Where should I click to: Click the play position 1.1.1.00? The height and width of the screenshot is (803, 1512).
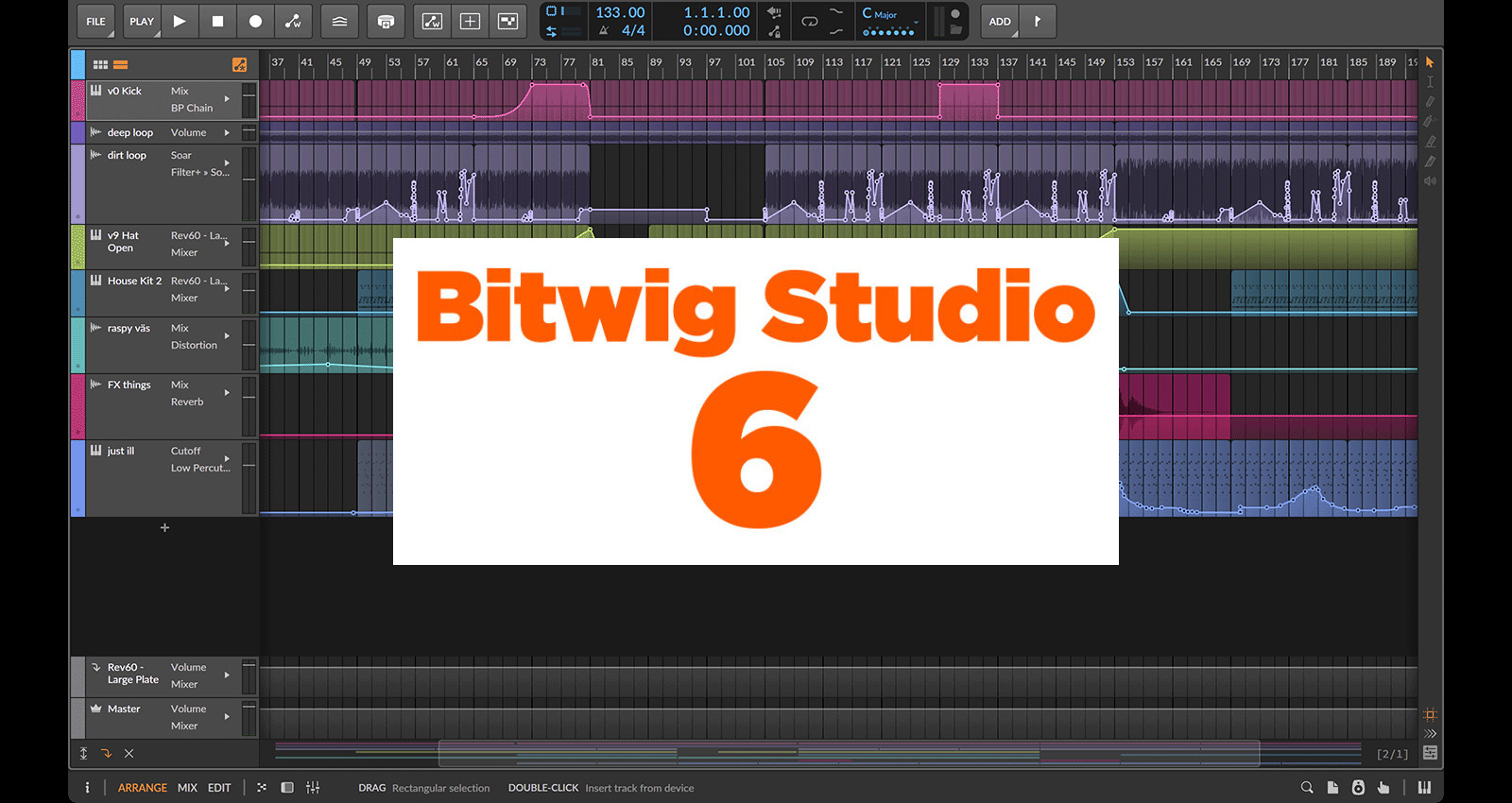pyautogui.click(x=716, y=12)
